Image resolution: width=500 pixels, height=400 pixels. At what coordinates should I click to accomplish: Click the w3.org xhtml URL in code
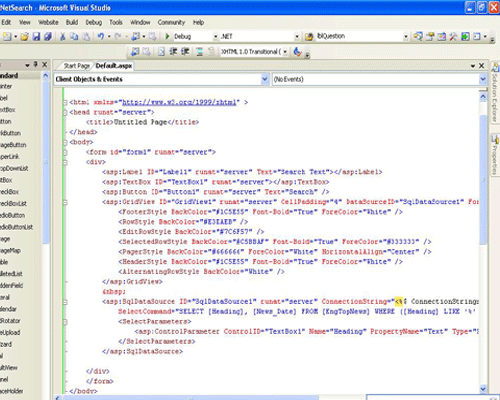(x=179, y=102)
